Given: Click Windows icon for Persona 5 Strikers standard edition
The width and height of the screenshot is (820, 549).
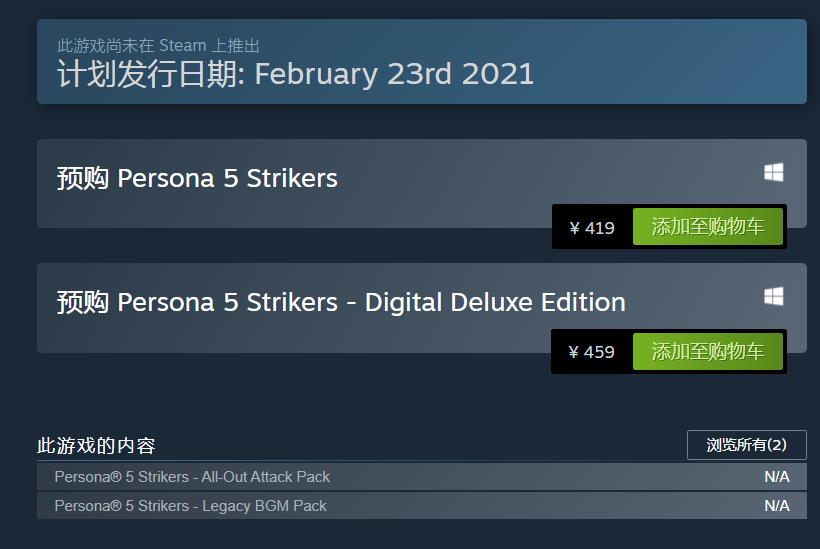Looking at the screenshot, I should pyautogui.click(x=773, y=173).
